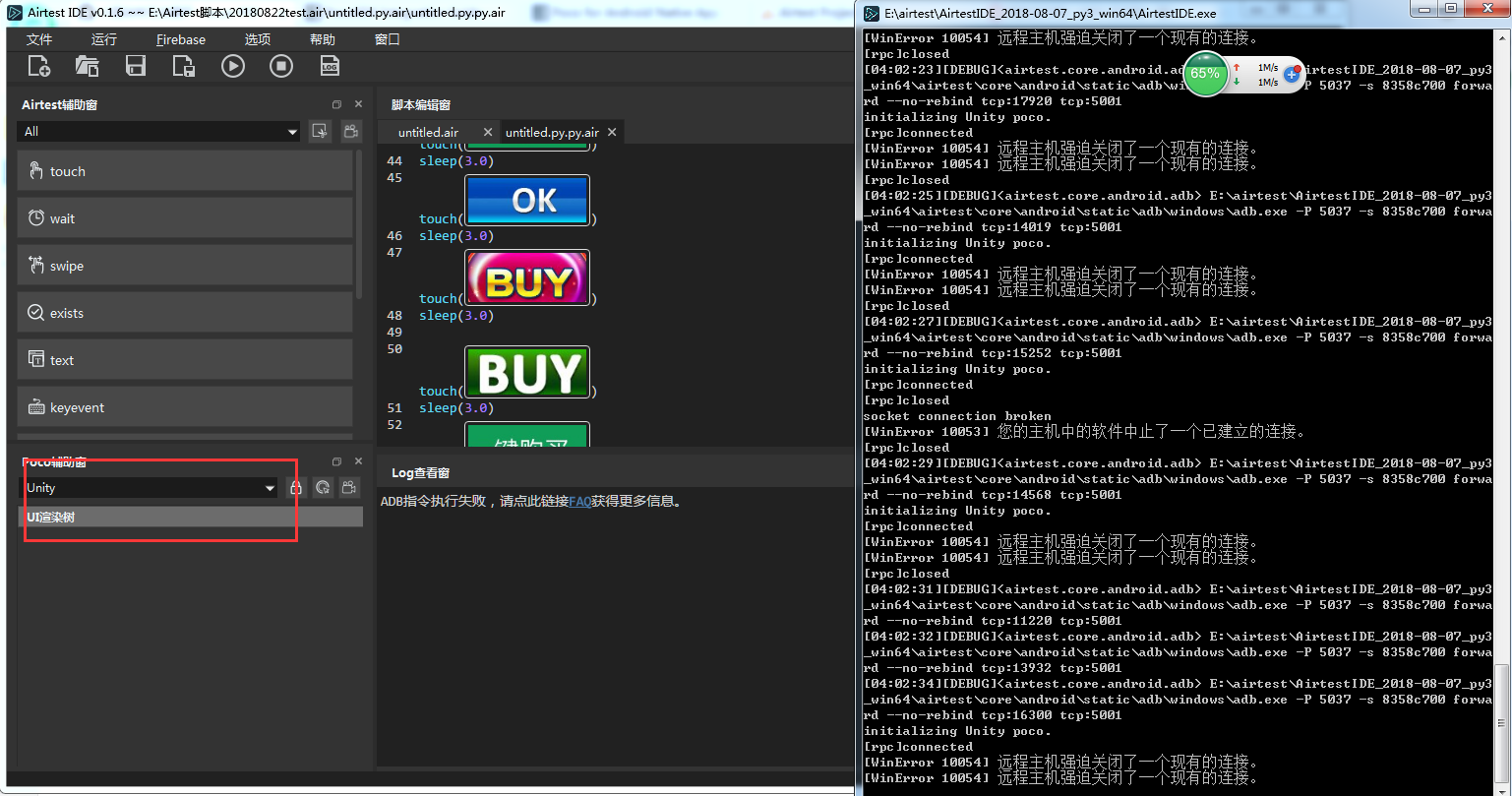Close the untitled.air tab
Screen dimensions: 1512x796
click(x=488, y=132)
